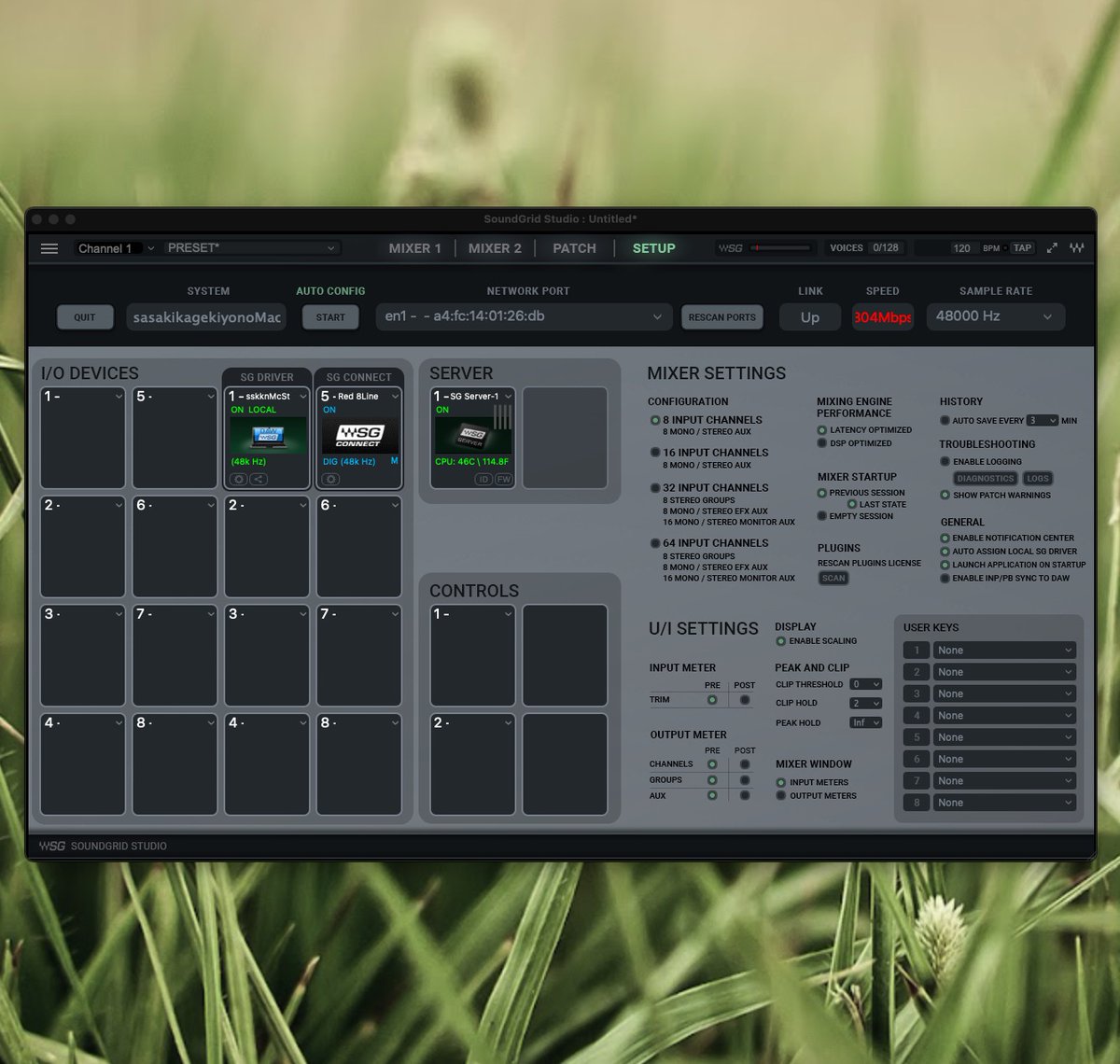Click FW button on SG Server-1
Image resolution: width=1120 pixels, height=1064 pixels.
[x=503, y=479]
